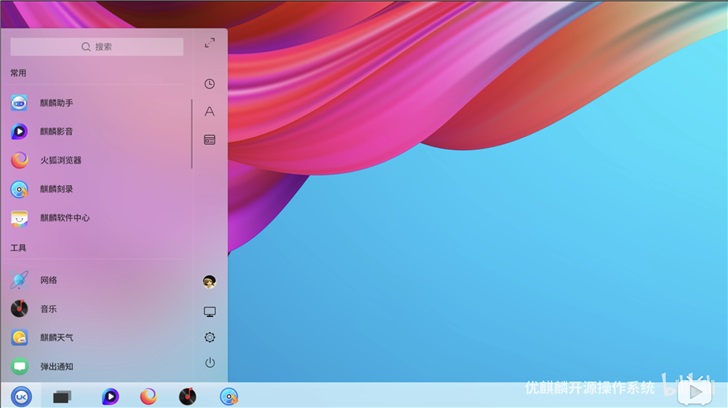Click the 搜索 search field
Screen dimensions: 728x408
[97, 46]
